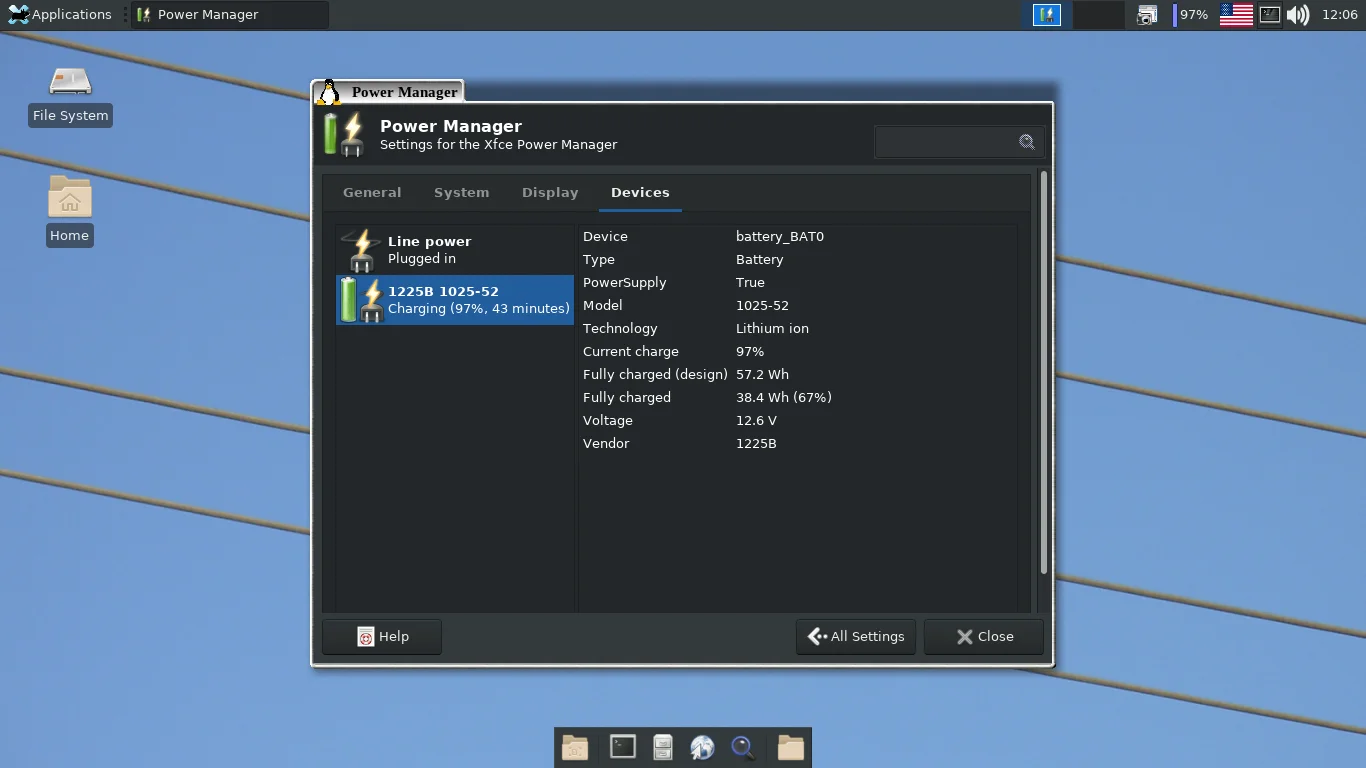Click the PowerSupply row label
The image size is (1366, 768).
pos(624,283)
